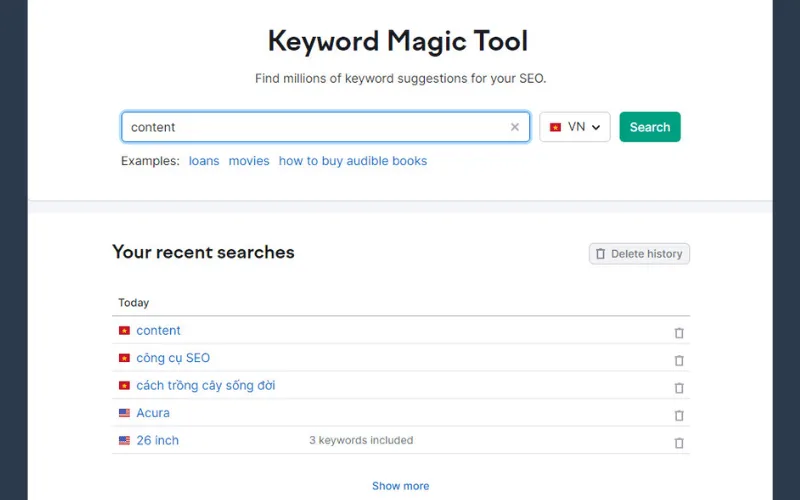Open recent search cách trồng cây sống đời

point(206,386)
